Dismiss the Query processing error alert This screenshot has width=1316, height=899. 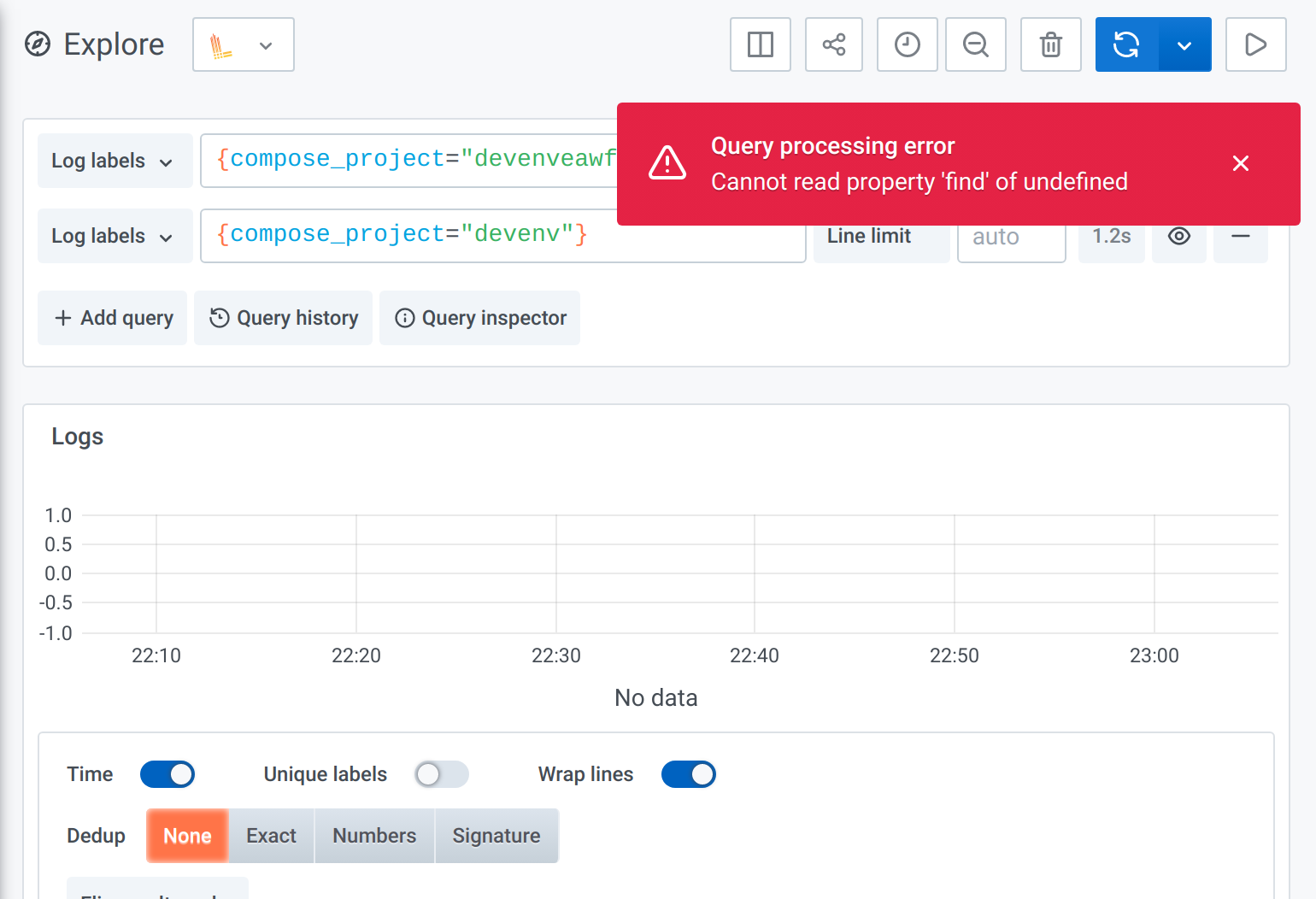(x=1241, y=163)
